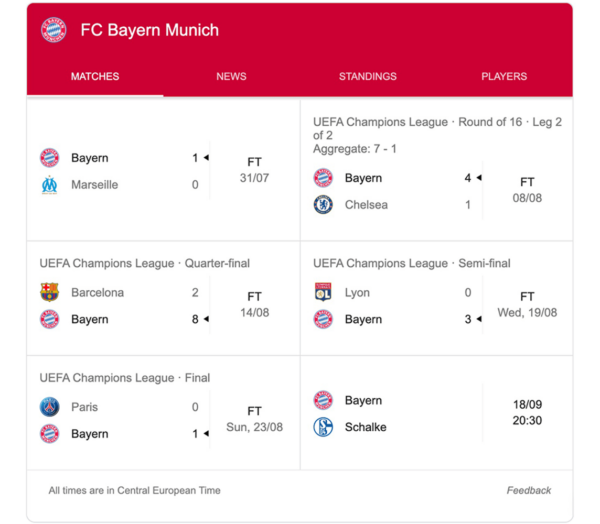
Task: Click the FC Bayern Munich header crest
Action: (x=53, y=30)
